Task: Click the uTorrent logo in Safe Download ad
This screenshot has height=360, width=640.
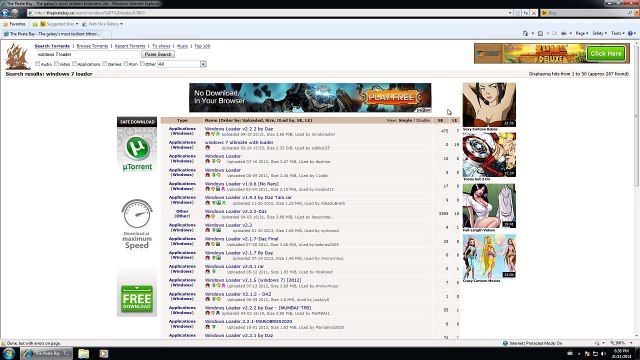Action: point(137,148)
